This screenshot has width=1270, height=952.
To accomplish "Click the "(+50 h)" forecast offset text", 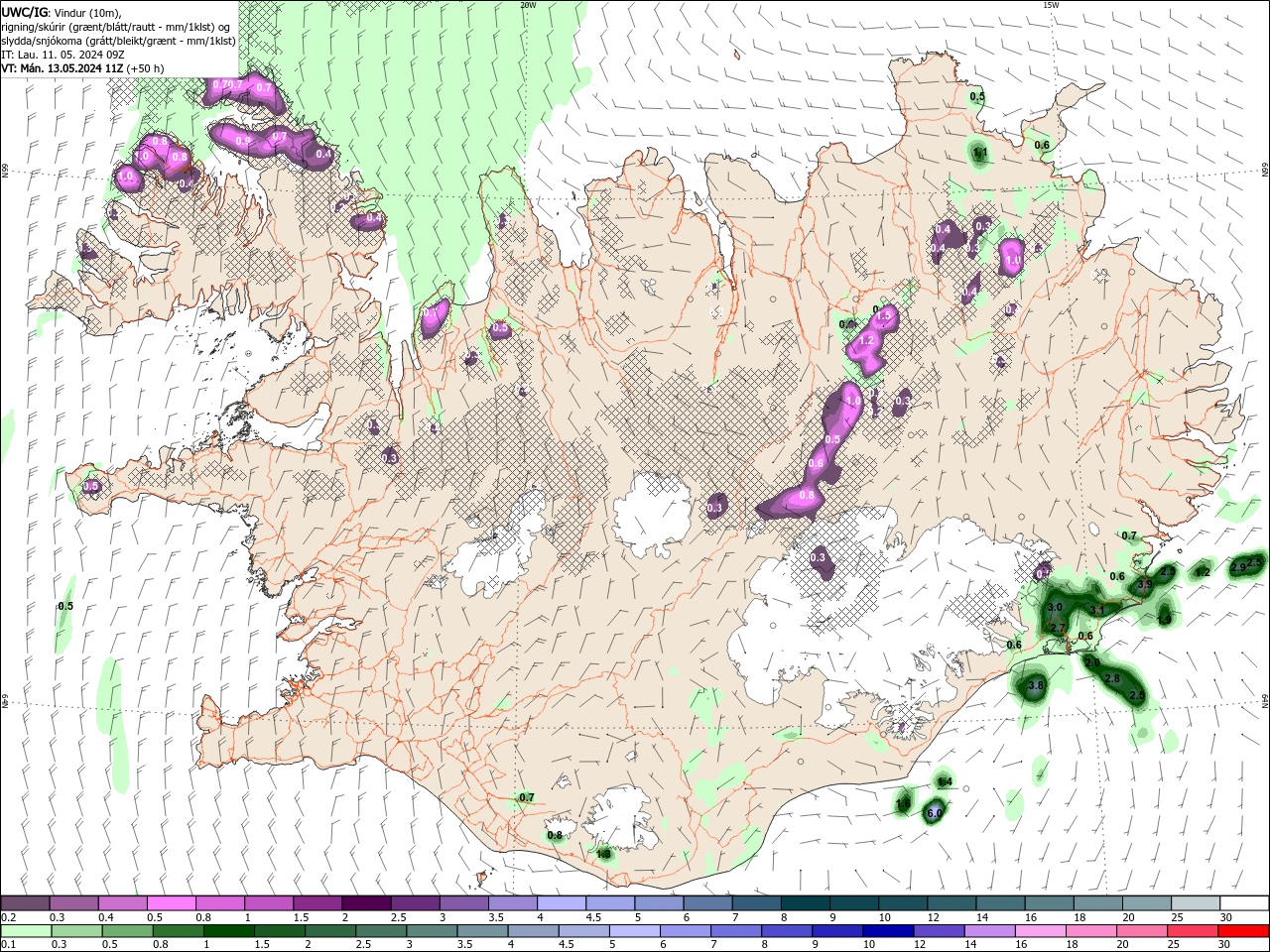I will coord(146,68).
